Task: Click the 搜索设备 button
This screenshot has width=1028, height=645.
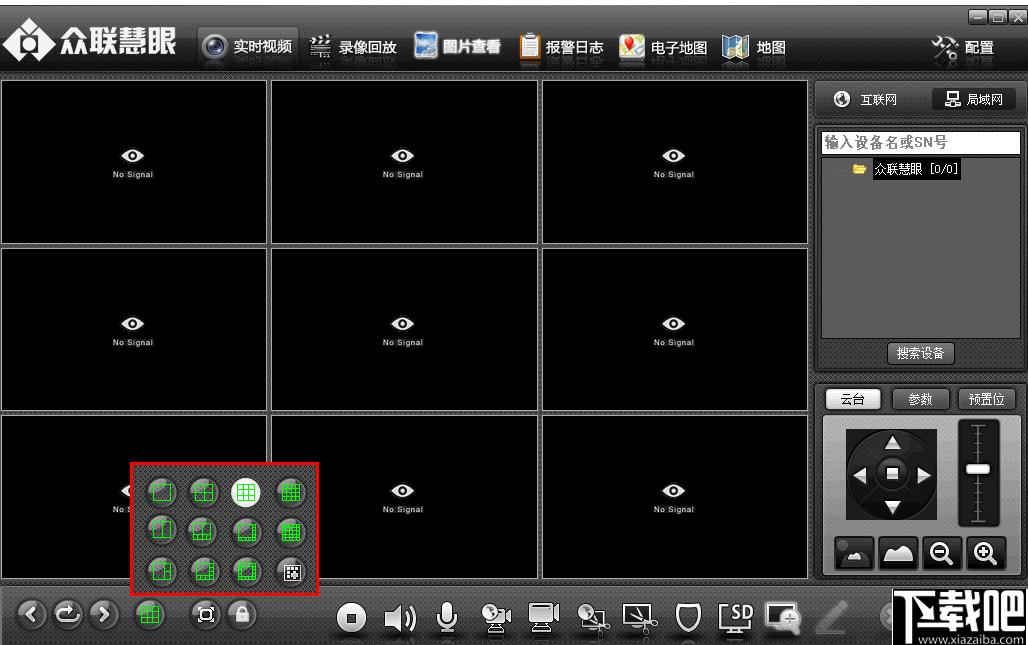Action: [x=920, y=353]
